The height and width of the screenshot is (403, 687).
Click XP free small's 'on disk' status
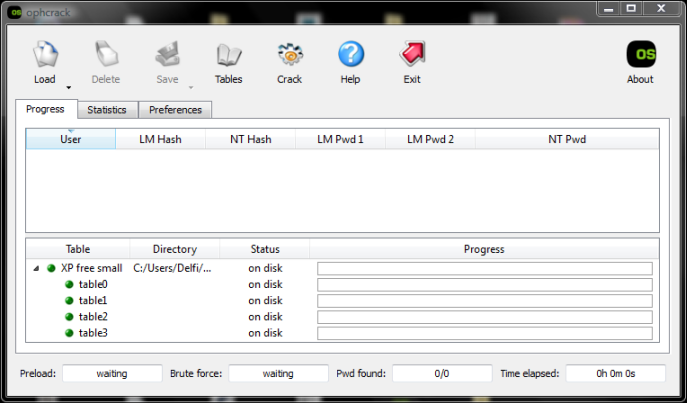pos(265,268)
